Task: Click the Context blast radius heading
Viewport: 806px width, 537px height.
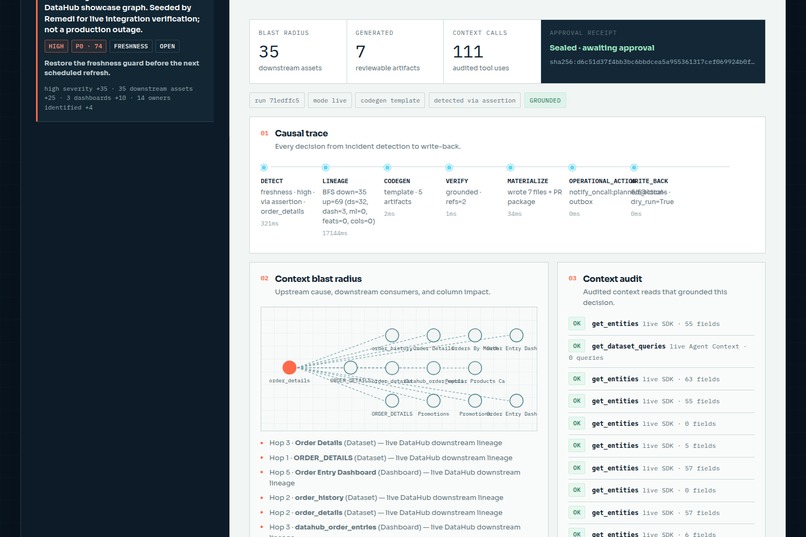Action: (x=318, y=279)
